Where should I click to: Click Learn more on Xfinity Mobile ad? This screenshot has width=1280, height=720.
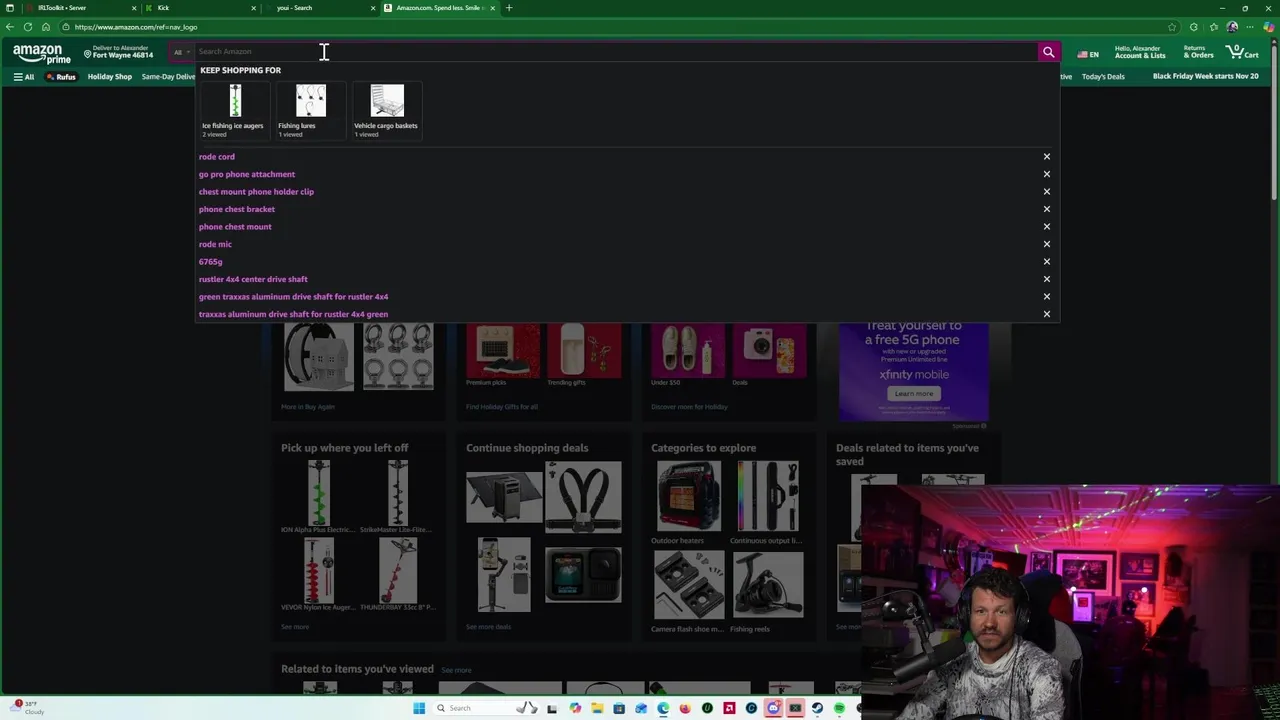[x=913, y=394]
